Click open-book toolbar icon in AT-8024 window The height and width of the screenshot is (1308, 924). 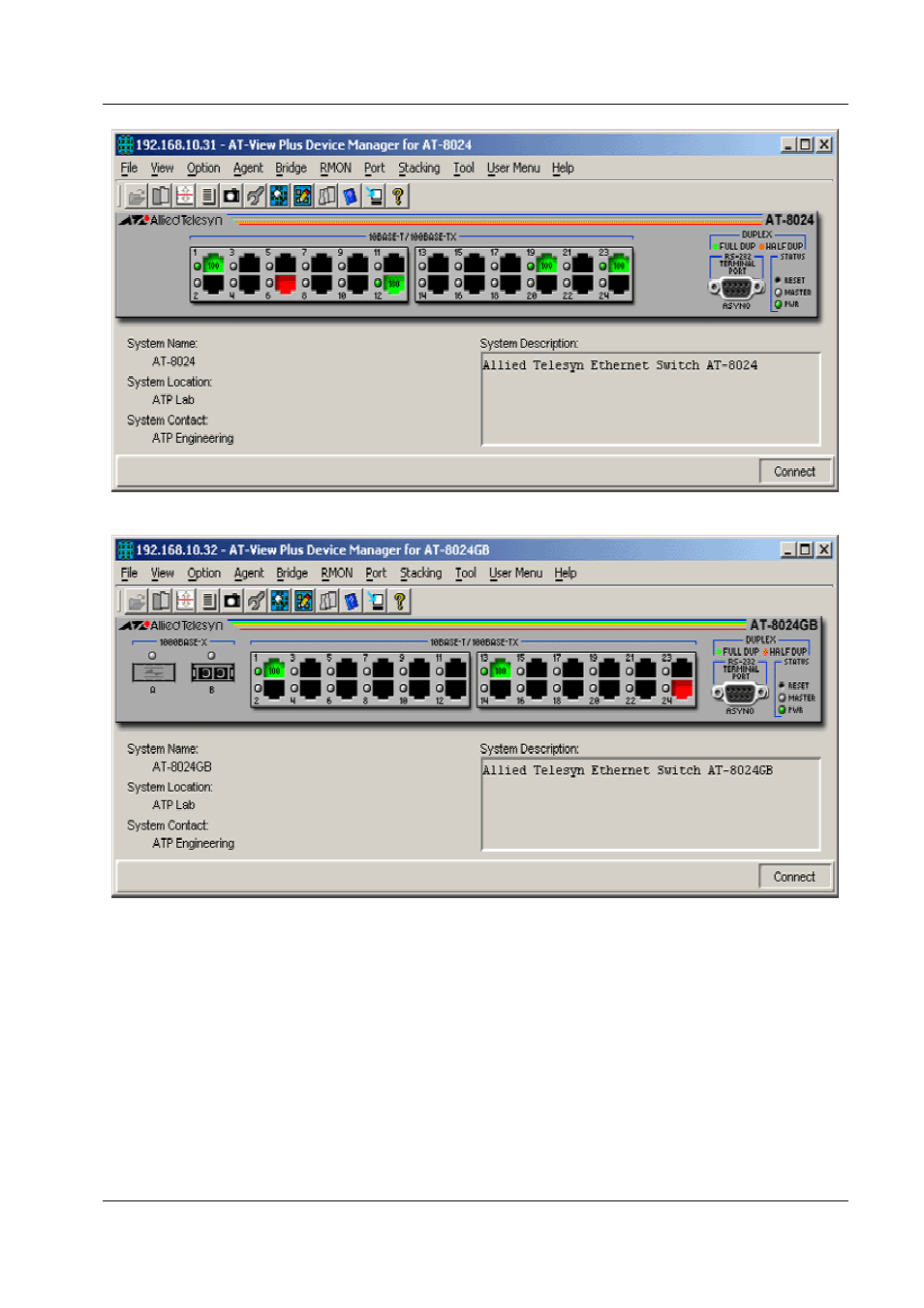click(160, 196)
